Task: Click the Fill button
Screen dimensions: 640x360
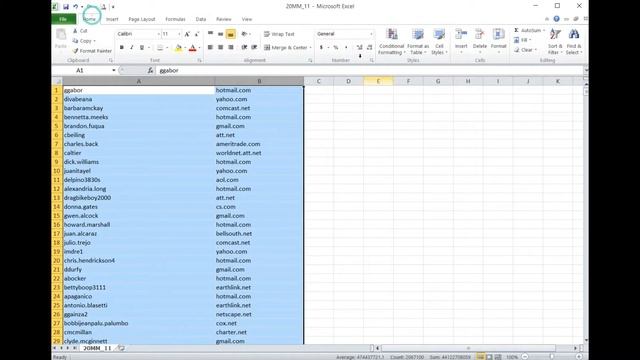Action: coord(523,40)
